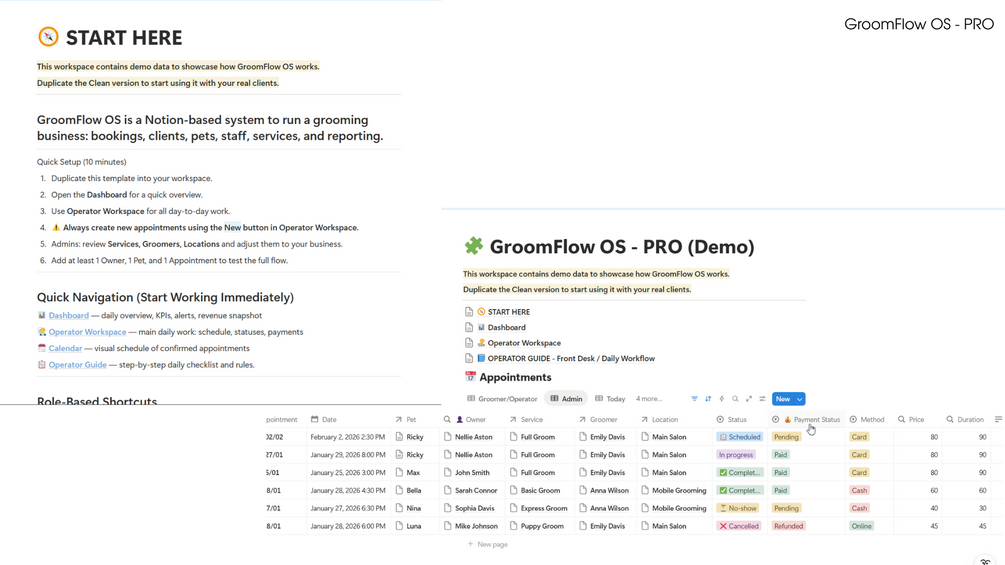
Task: Click the page icon in Ricky February row
Action: tap(399, 437)
